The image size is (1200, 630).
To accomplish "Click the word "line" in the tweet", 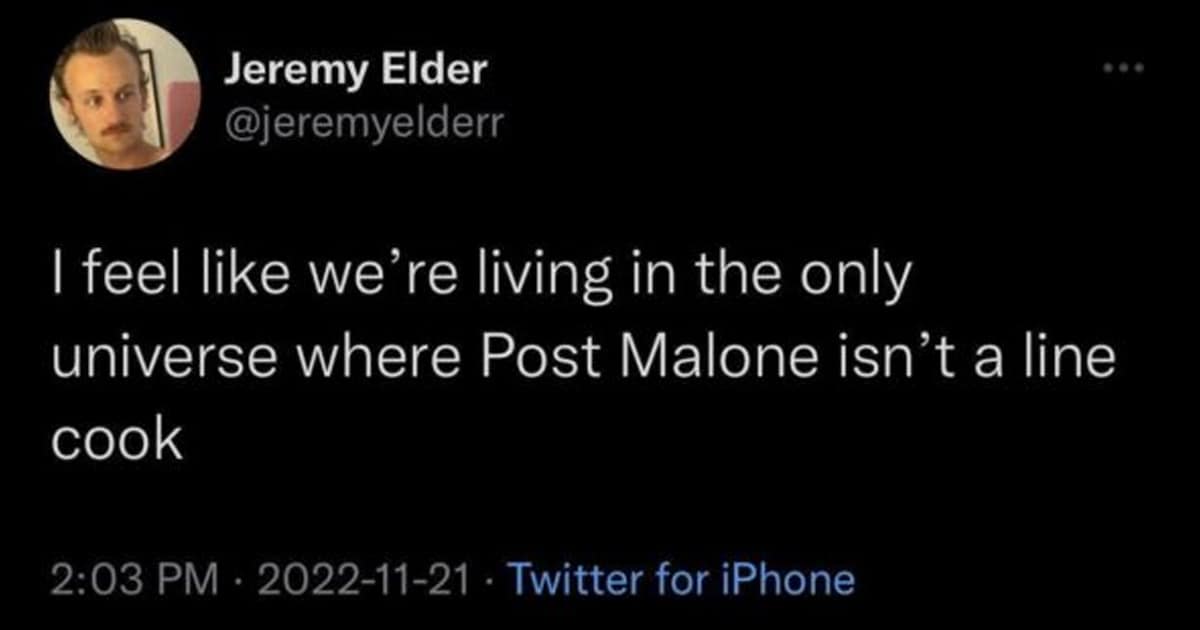I will pos(1074,357).
